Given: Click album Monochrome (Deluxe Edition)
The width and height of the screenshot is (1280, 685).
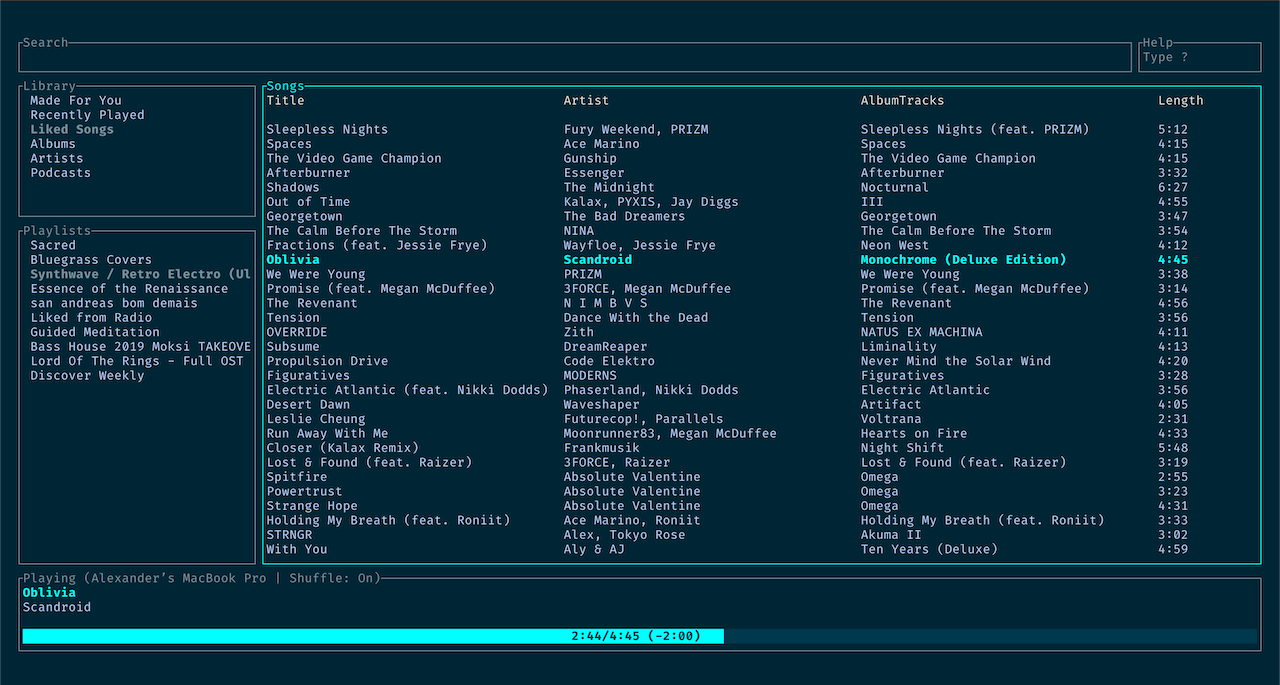Looking at the screenshot, I should coord(964,260).
